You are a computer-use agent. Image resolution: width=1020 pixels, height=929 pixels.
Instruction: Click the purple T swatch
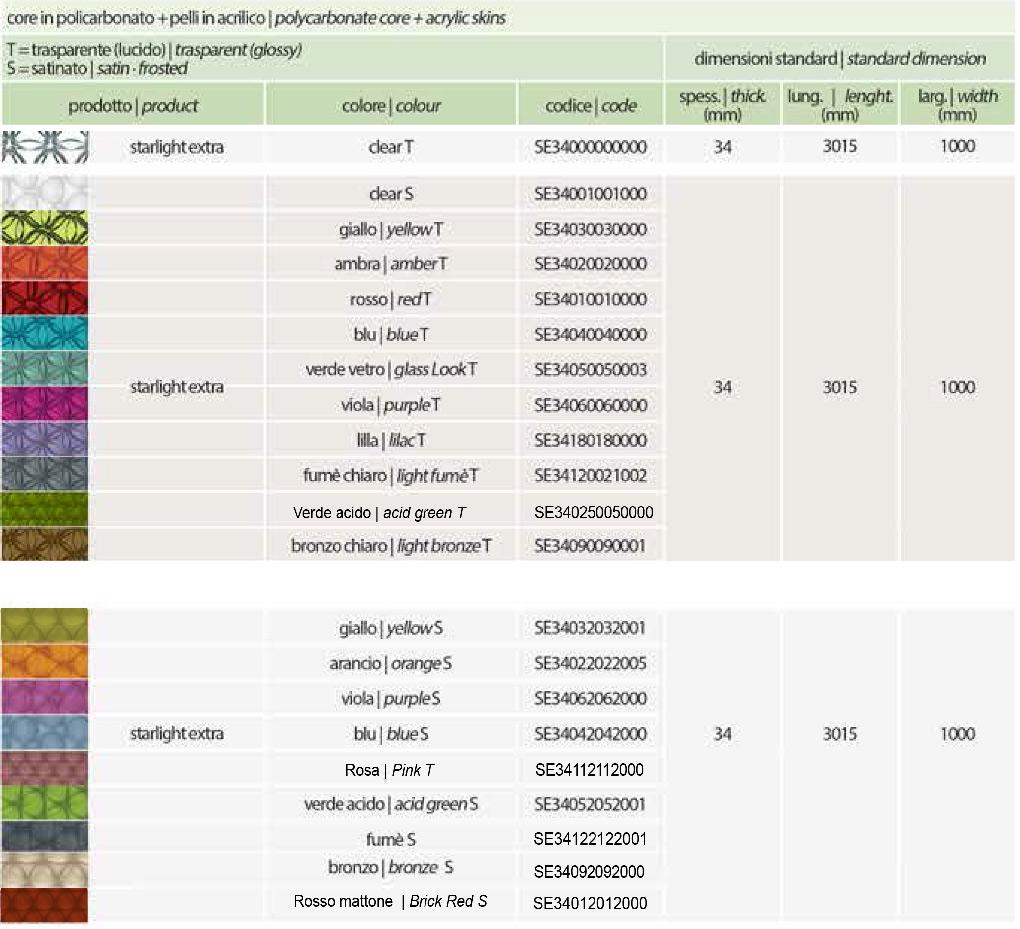coord(44,404)
